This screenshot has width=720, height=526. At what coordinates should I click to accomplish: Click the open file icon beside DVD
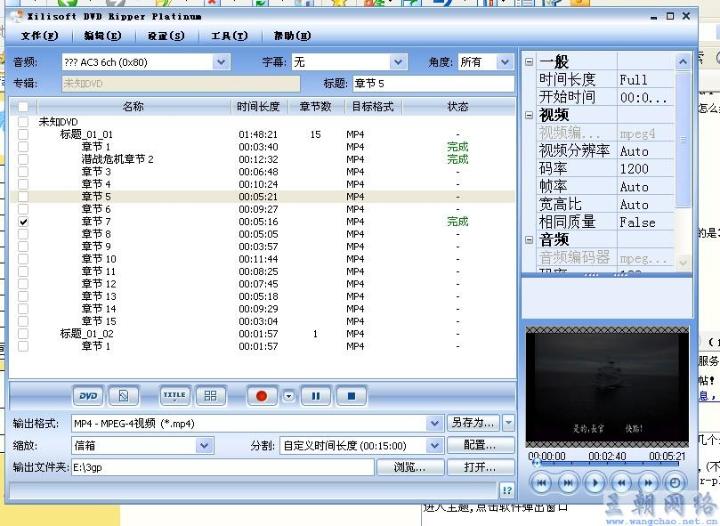(123, 396)
